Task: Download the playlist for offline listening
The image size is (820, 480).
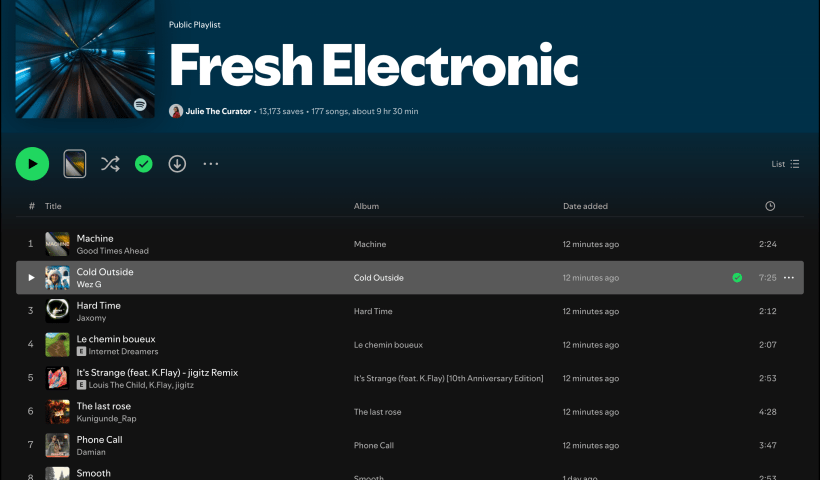Action: tap(177, 164)
